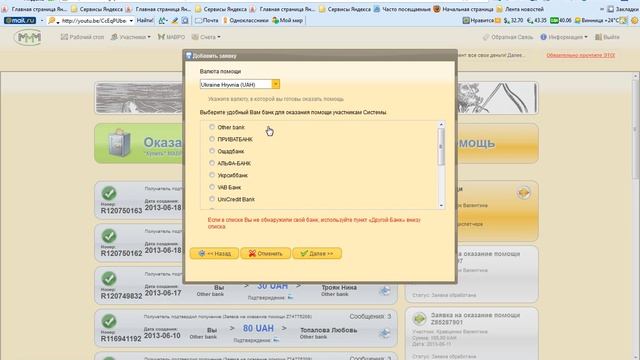Expand the Информация menu dropdown
The height and width of the screenshot is (360, 640).
564,37
